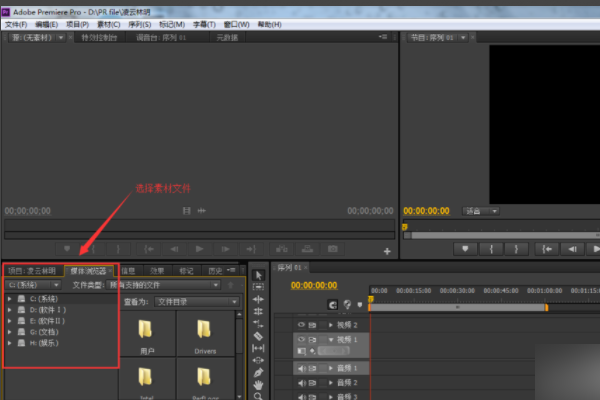This screenshot has width=600, height=400.
Task: Click Drag Video Only filmstrip icon
Action: 187,211
